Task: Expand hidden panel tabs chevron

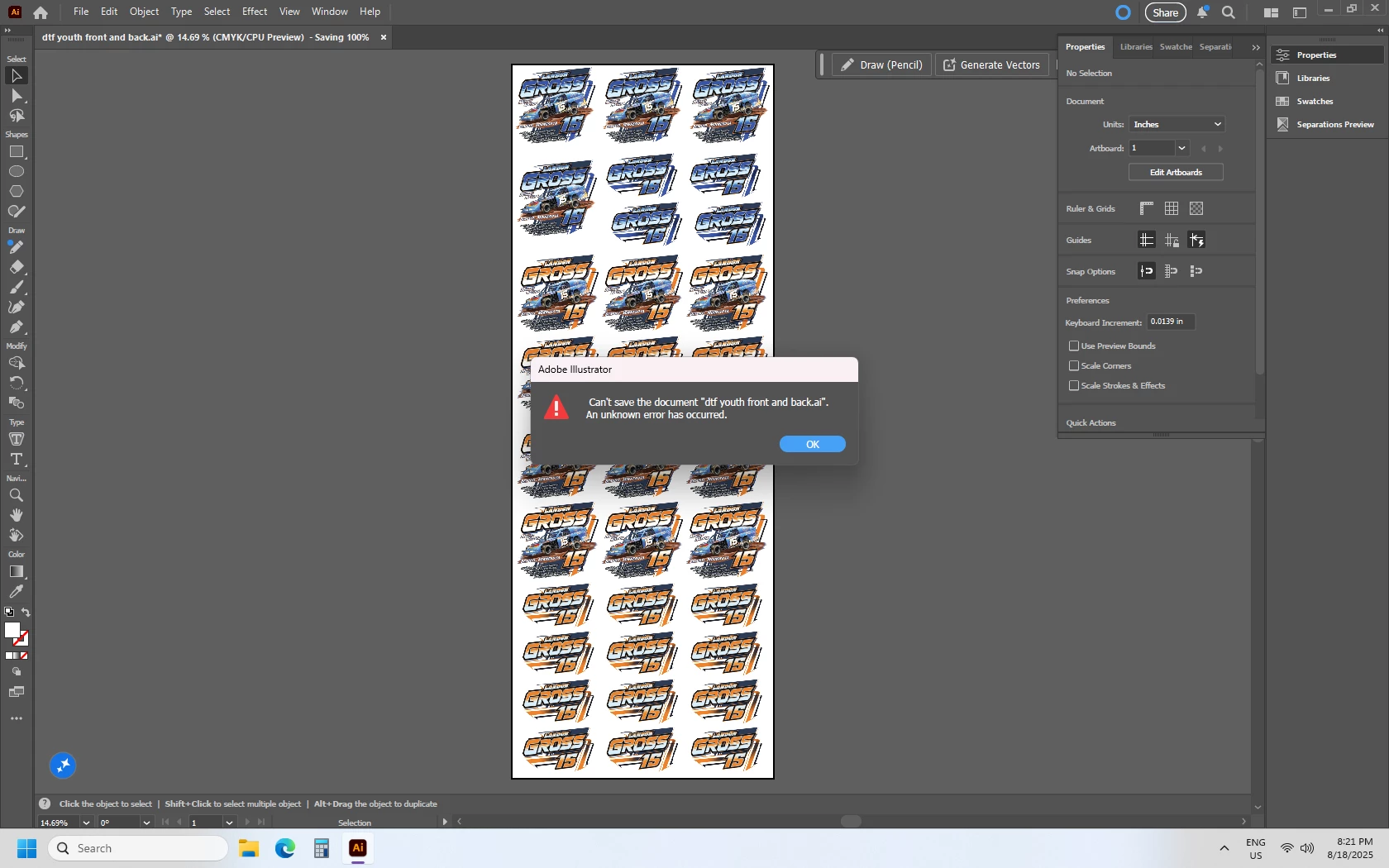Action: pyautogui.click(x=1256, y=47)
